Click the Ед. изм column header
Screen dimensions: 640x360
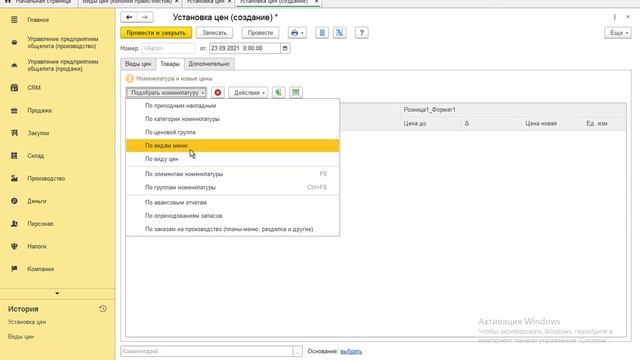pos(604,123)
